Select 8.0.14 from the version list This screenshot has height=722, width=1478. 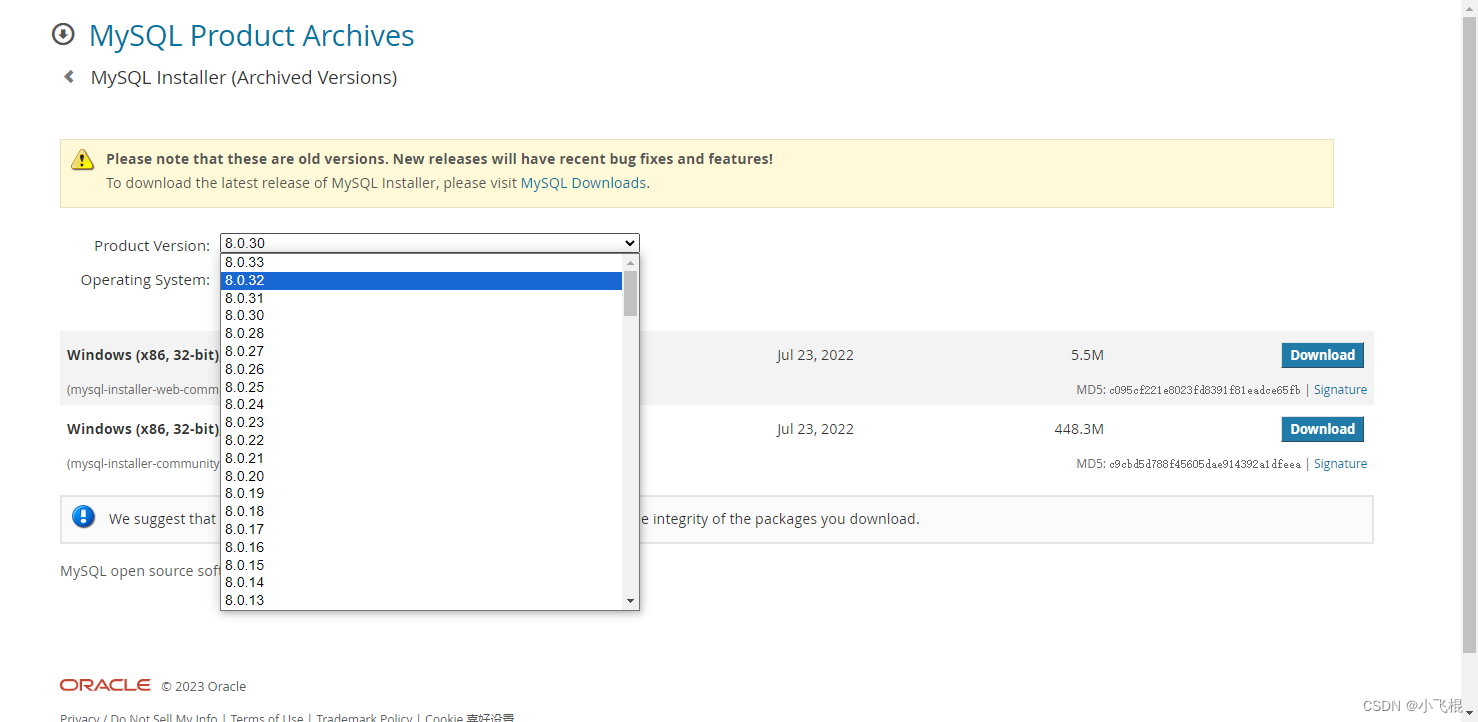(x=421, y=582)
